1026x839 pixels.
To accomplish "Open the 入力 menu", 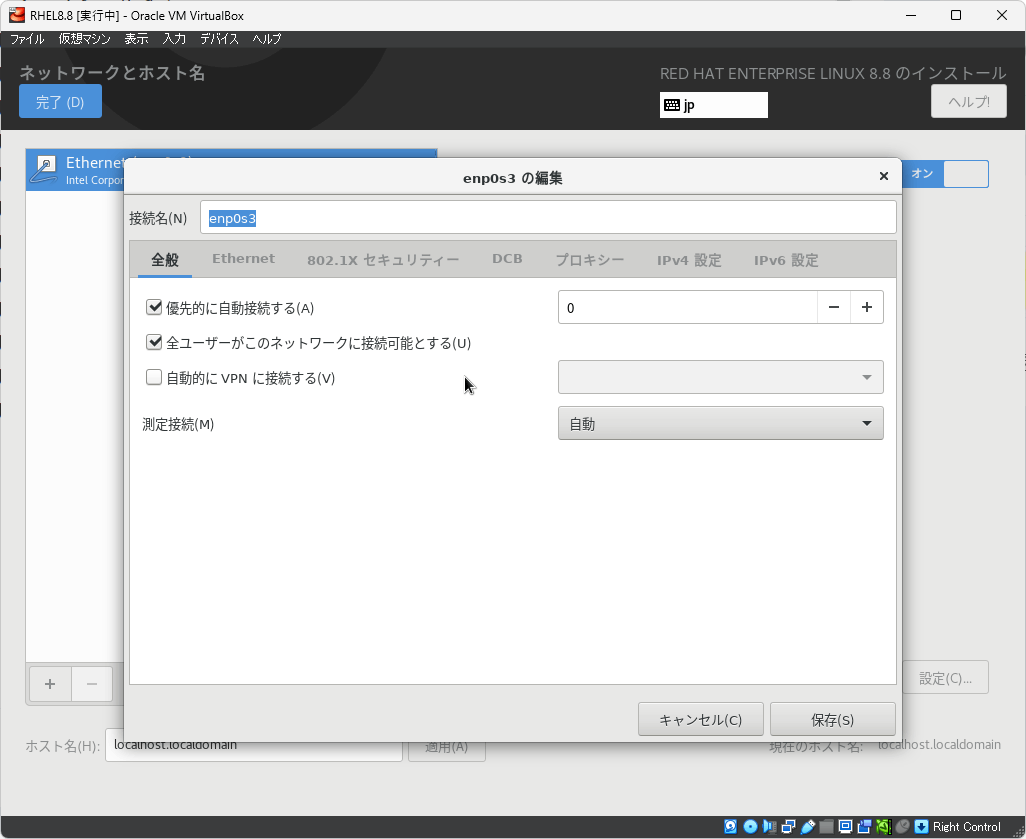I will [x=174, y=39].
